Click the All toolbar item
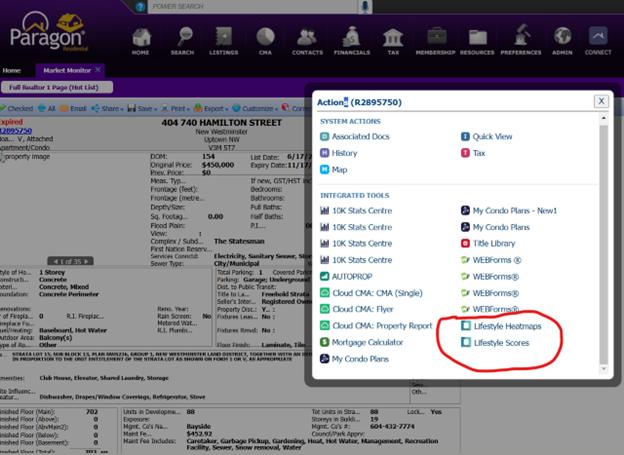This screenshot has height=455, width=624. 47,108
